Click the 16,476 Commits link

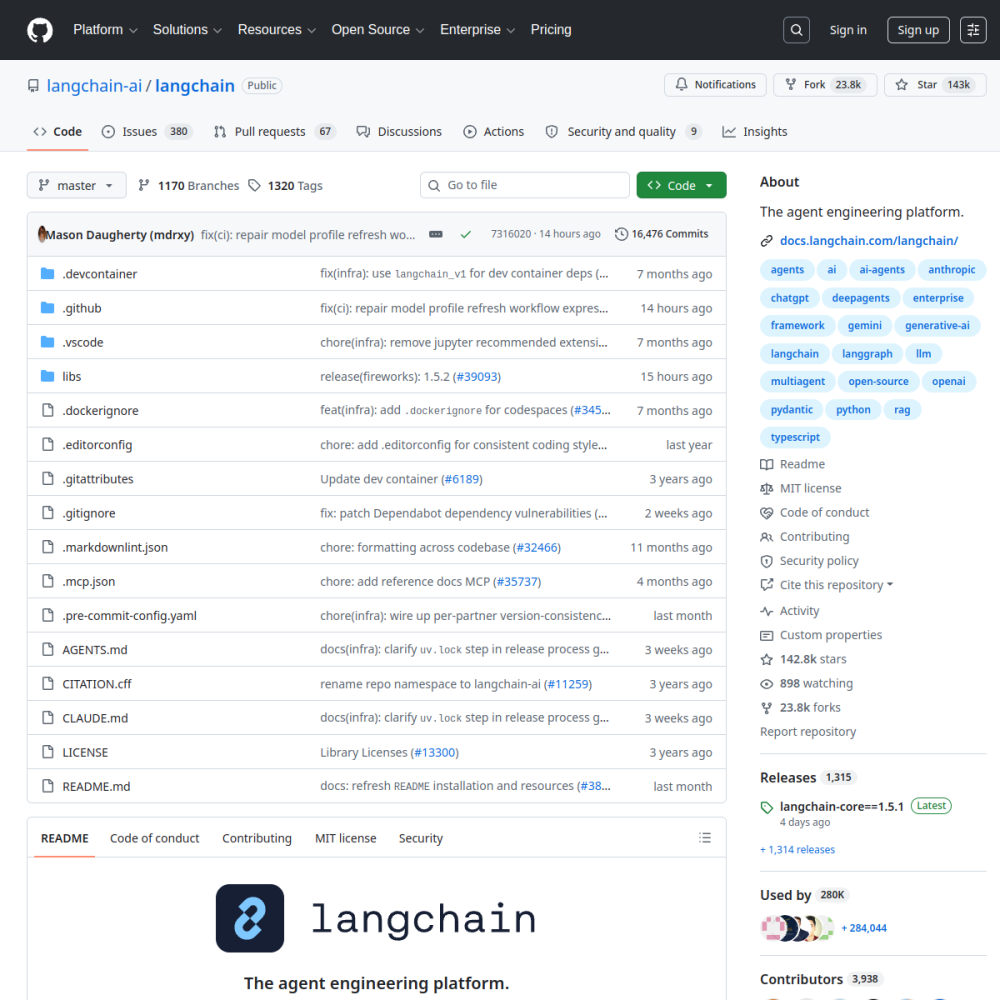662,234
